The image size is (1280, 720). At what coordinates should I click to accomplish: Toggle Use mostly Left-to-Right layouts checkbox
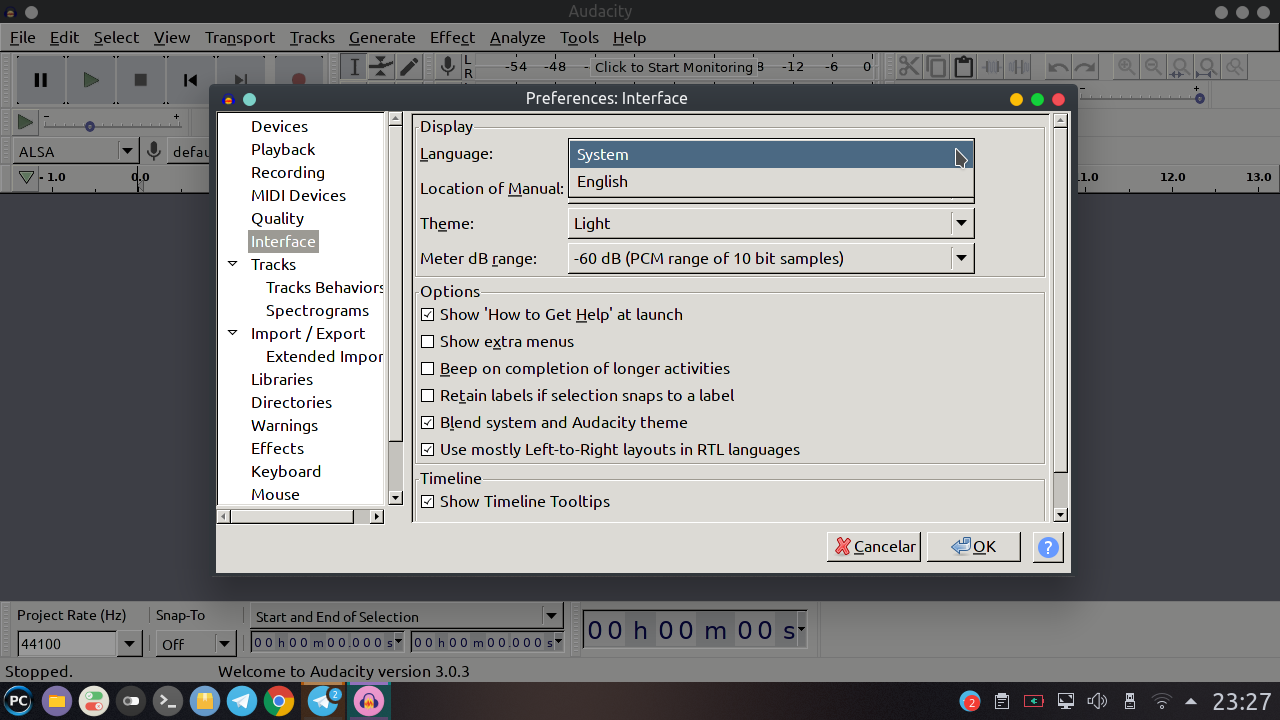click(x=428, y=450)
